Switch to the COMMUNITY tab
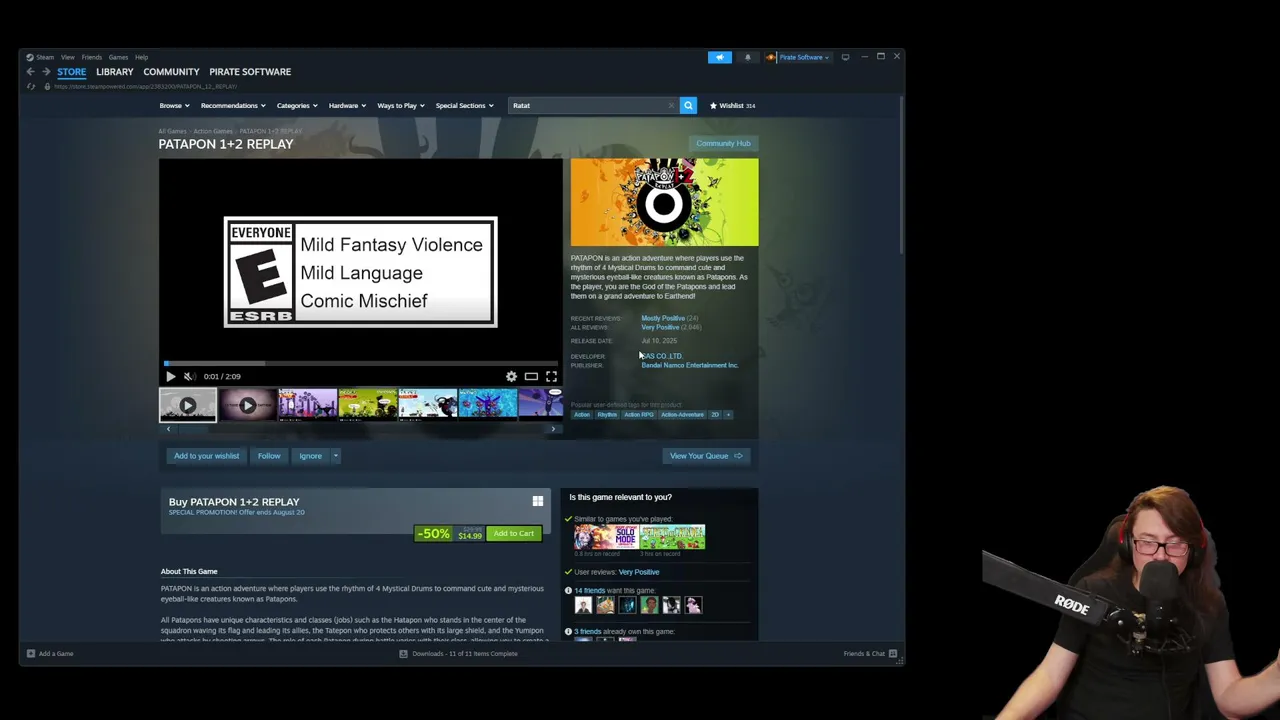Viewport: 1280px width, 720px height. pos(171,72)
